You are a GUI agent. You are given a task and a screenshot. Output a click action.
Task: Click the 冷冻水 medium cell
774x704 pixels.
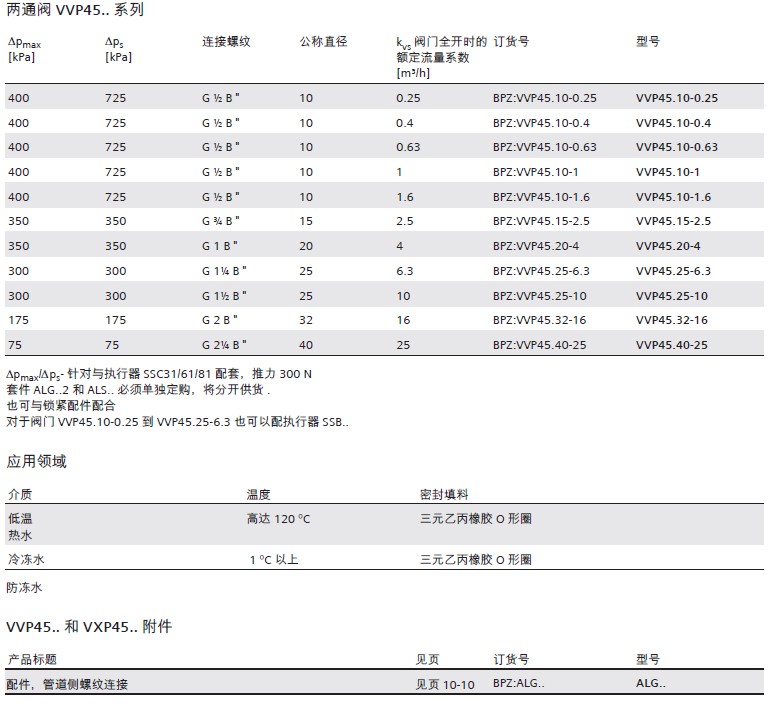pyautogui.click(x=26, y=560)
